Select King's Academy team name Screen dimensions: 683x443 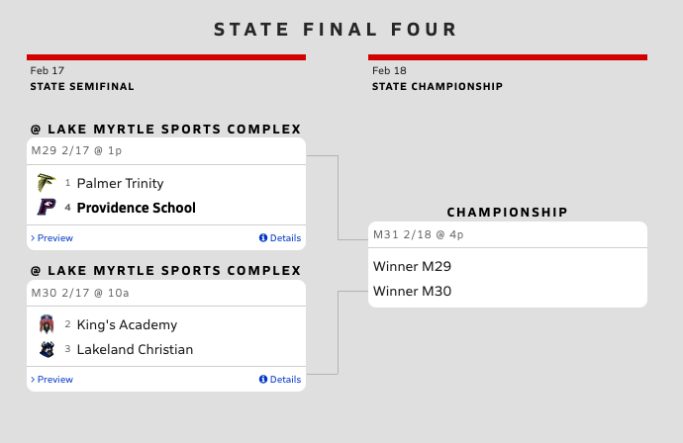127,324
